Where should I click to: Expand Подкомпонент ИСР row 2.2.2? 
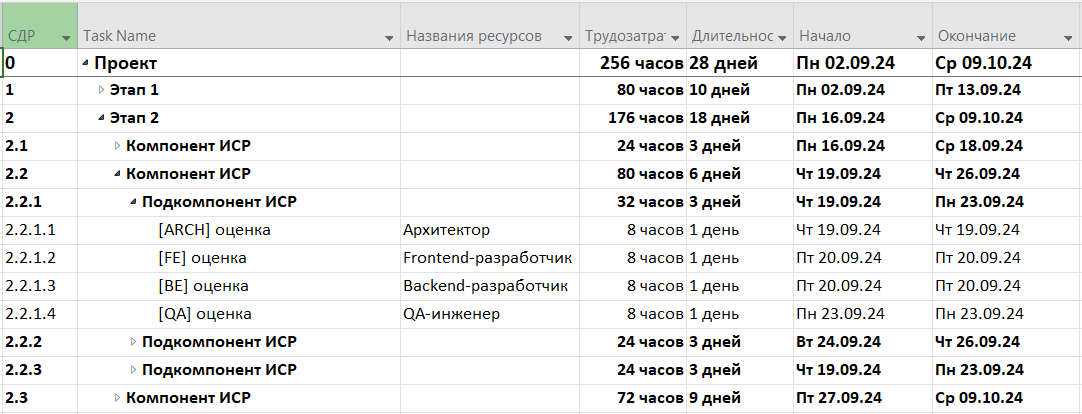pos(133,342)
